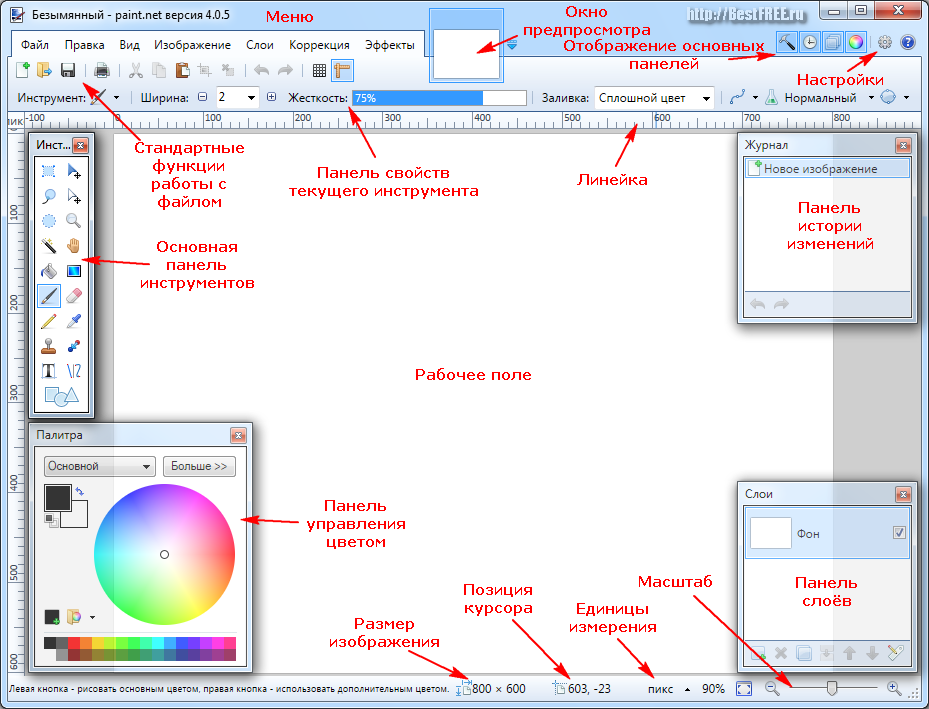Add current color to the palette
The height and width of the screenshot is (709, 929).
52,617
